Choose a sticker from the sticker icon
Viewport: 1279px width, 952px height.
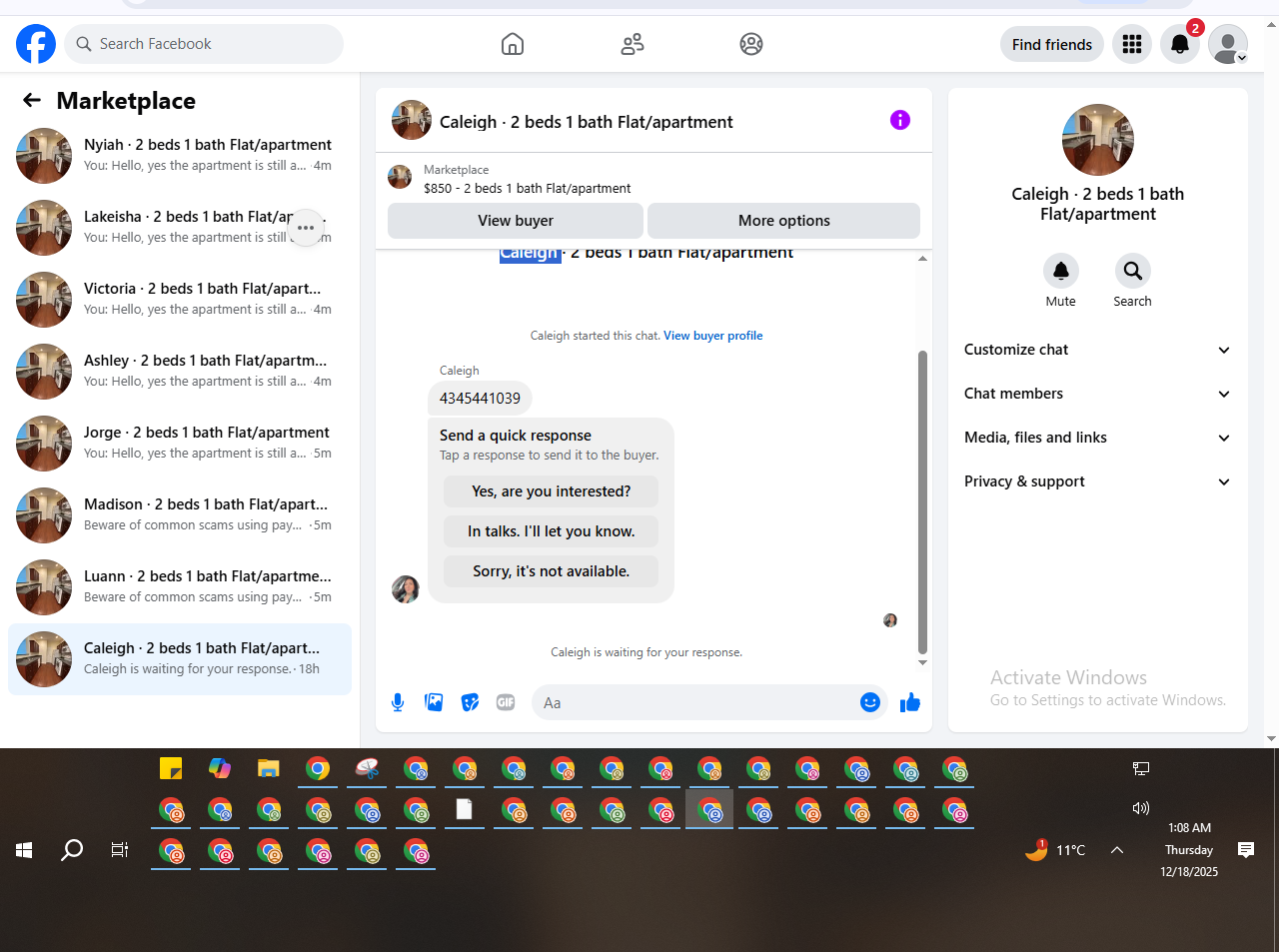coord(470,702)
